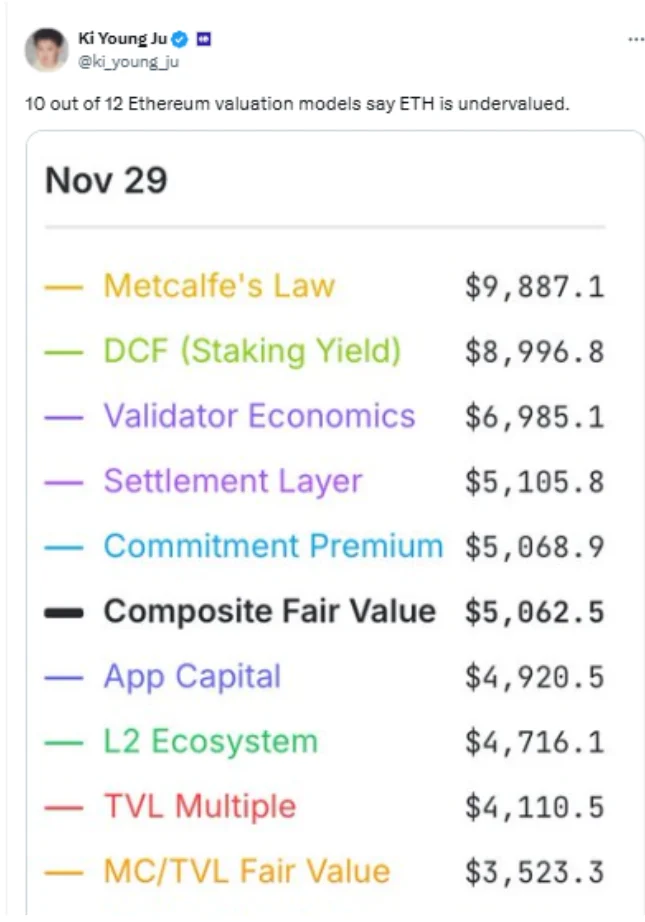Select the MC/TVL Fair Value label
The width and height of the screenshot is (645, 922).
pyautogui.click(x=247, y=871)
